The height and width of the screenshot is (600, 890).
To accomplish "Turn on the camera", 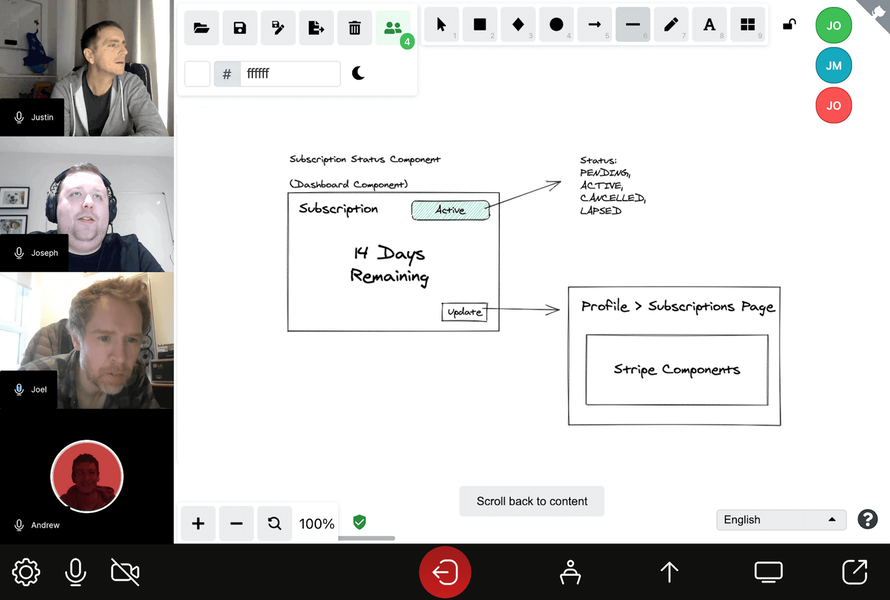I will pos(125,572).
